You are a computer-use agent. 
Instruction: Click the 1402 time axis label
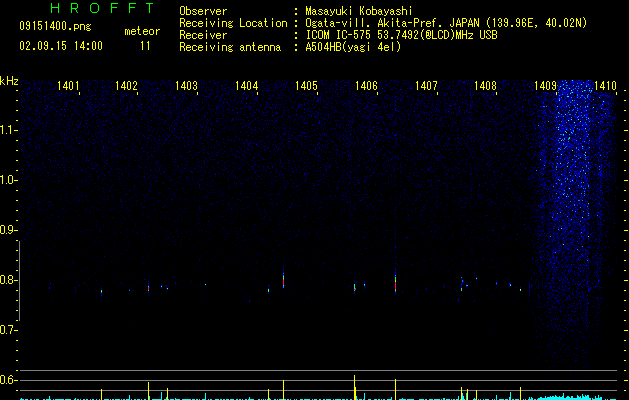(126, 86)
